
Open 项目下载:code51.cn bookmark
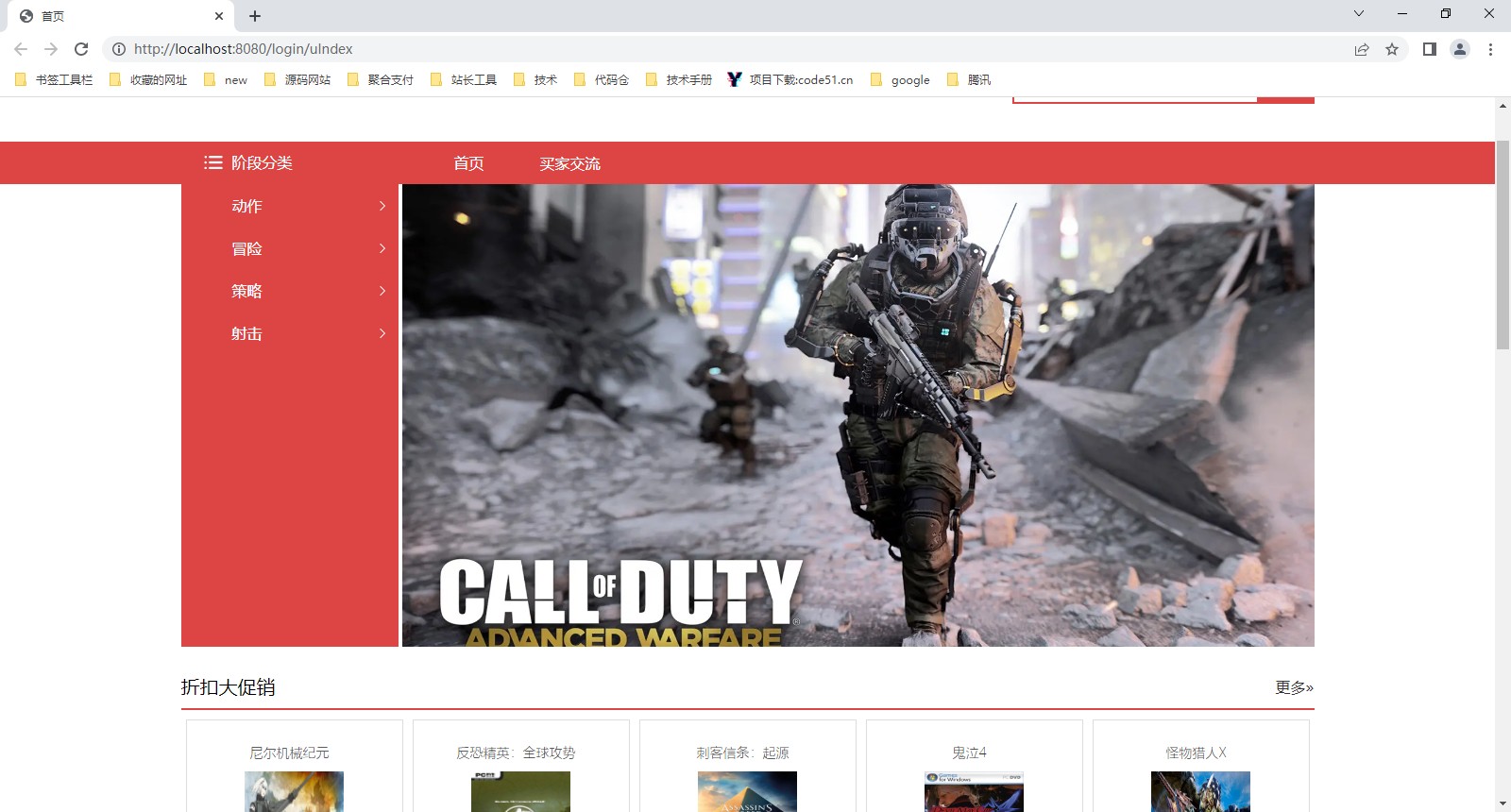tap(790, 80)
